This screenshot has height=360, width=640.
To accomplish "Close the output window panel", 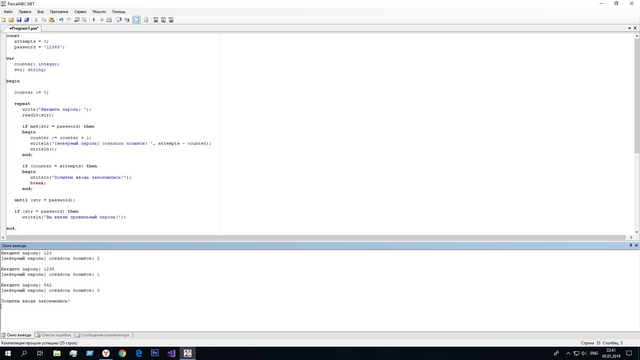I will (636, 245).
